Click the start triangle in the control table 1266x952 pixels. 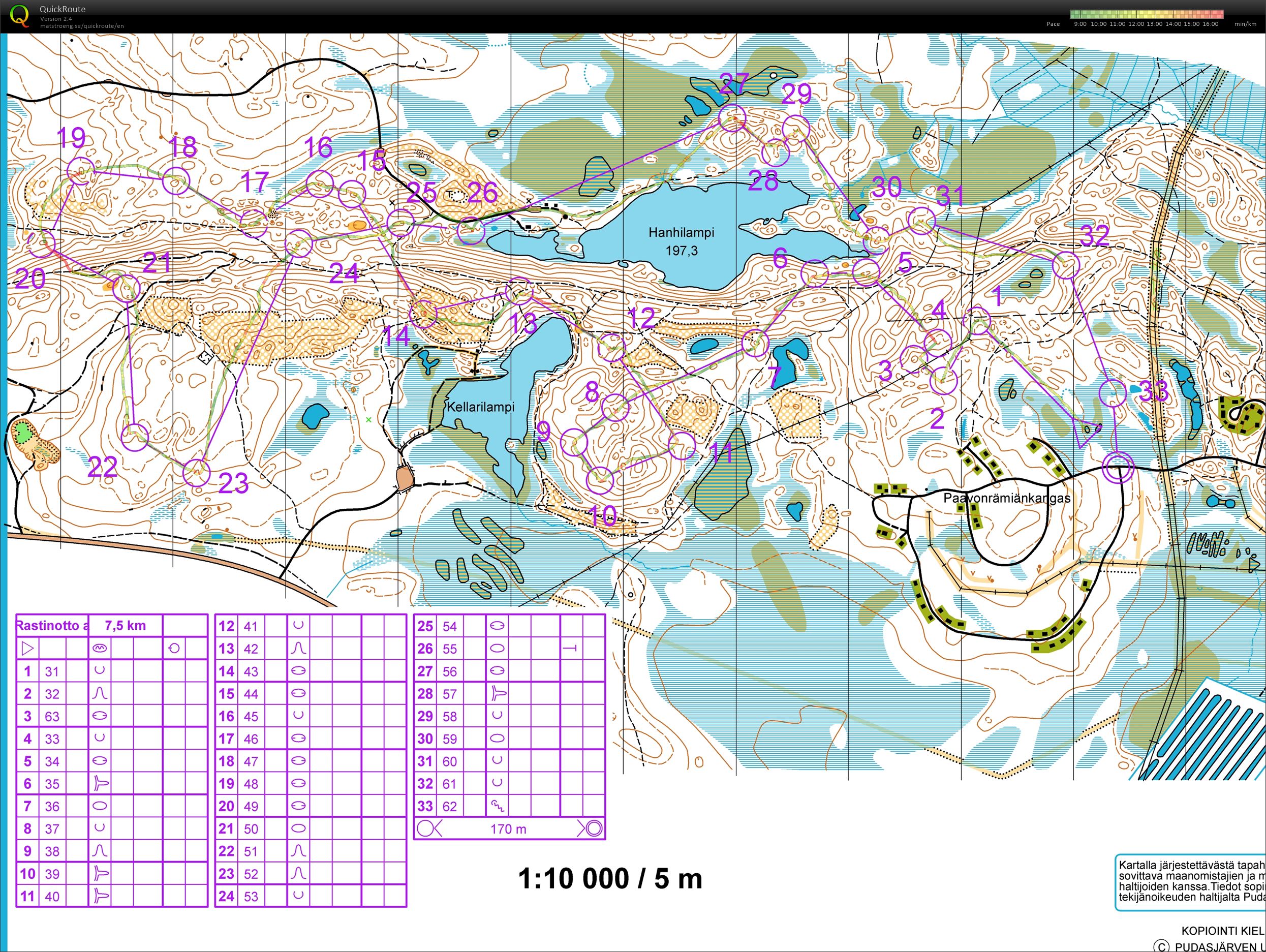(x=27, y=648)
